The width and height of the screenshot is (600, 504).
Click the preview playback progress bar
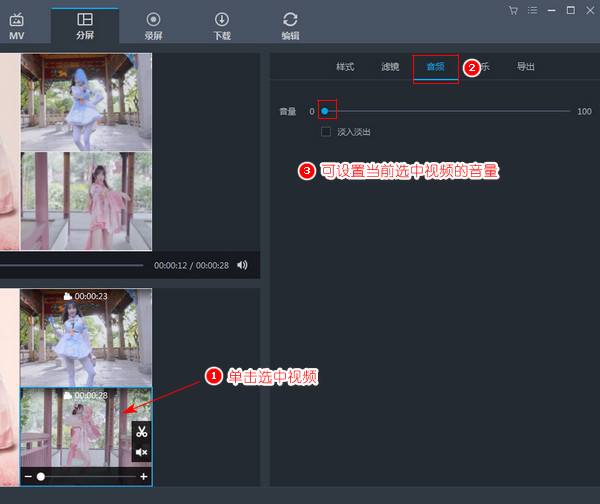click(x=72, y=265)
